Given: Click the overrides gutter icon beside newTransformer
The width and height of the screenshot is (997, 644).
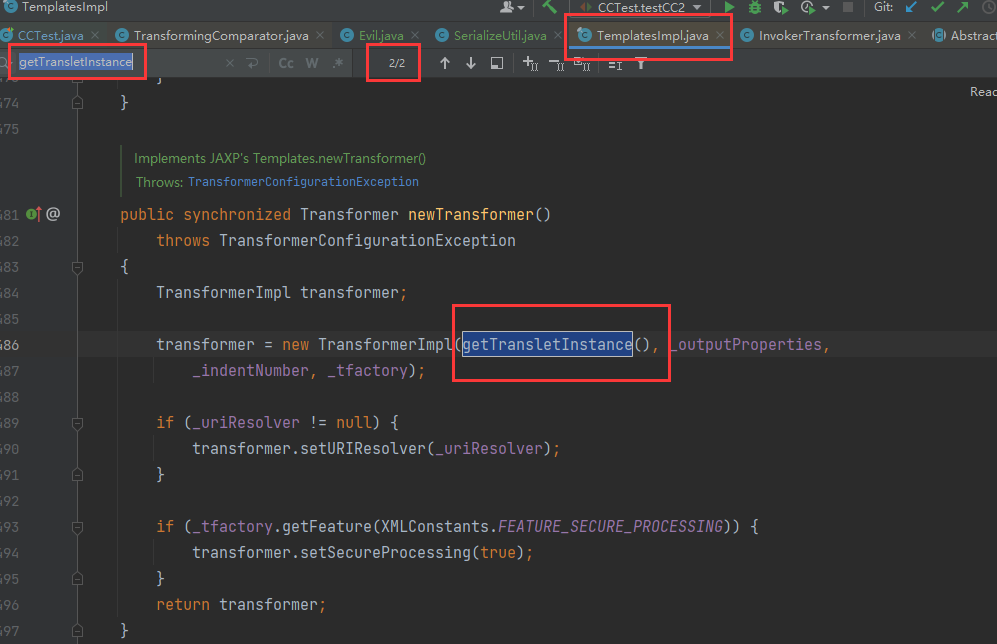Looking at the screenshot, I should click(x=34, y=214).
